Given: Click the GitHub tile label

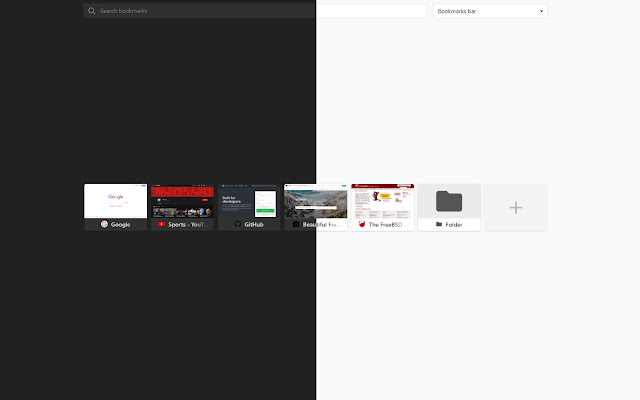Looking at the screenshot, I should pos(254,224).
